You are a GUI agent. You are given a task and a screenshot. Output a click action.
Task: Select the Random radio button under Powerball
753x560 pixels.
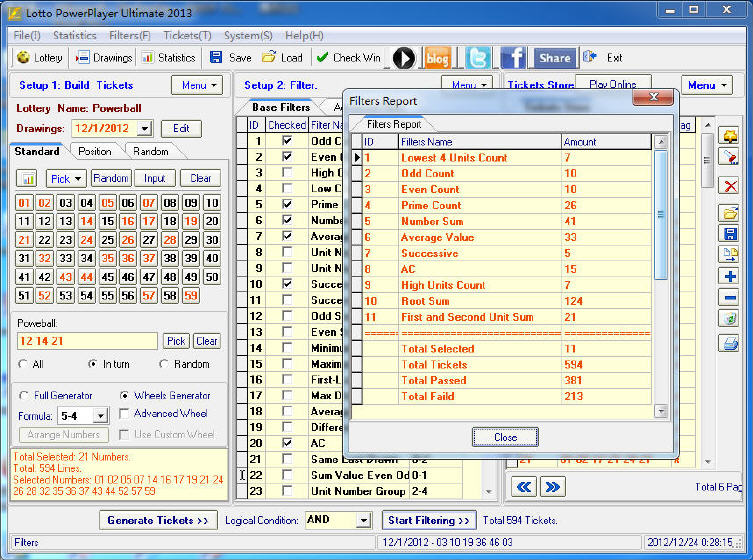164,364
